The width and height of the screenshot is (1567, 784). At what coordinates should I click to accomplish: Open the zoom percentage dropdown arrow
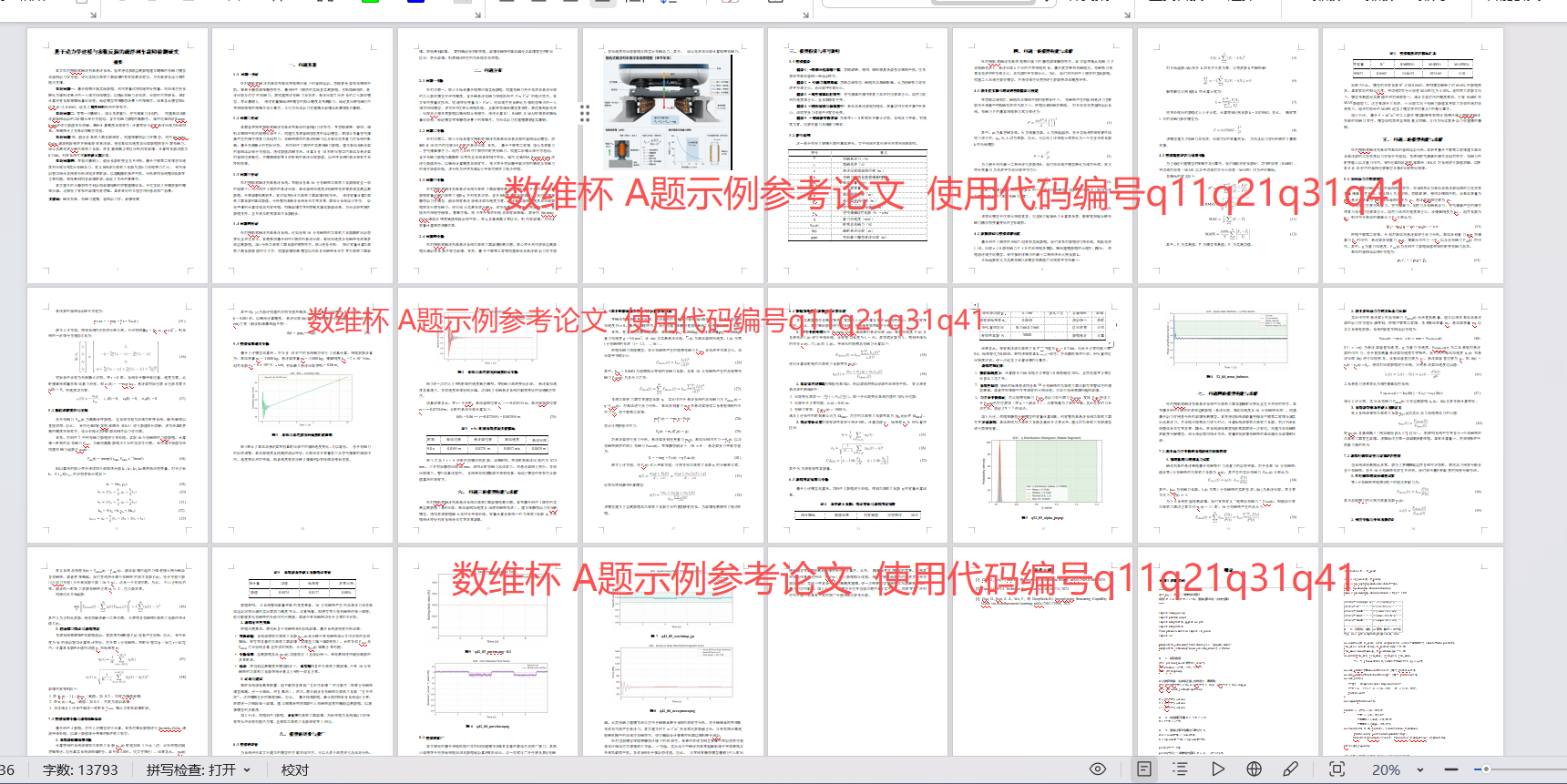pos(1420,770)
